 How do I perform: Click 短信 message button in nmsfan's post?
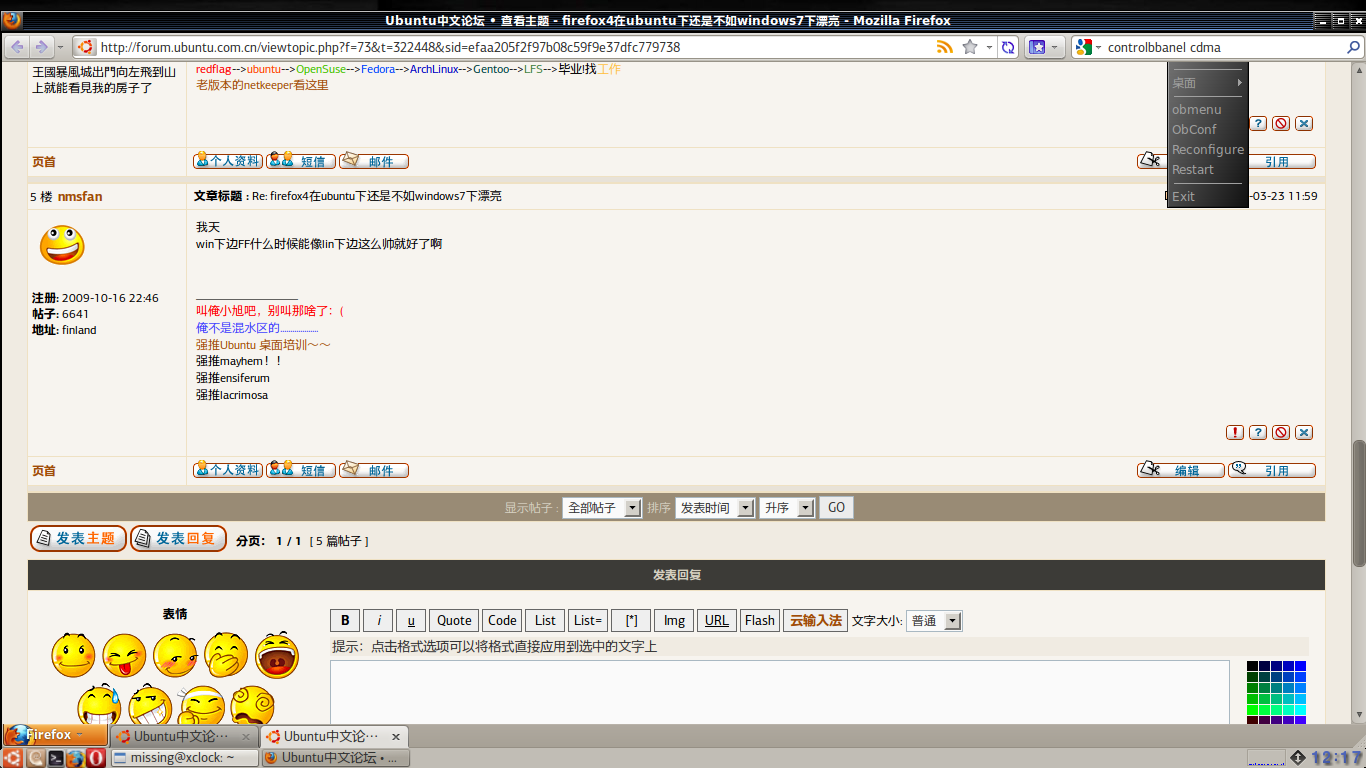coord(301,470)
